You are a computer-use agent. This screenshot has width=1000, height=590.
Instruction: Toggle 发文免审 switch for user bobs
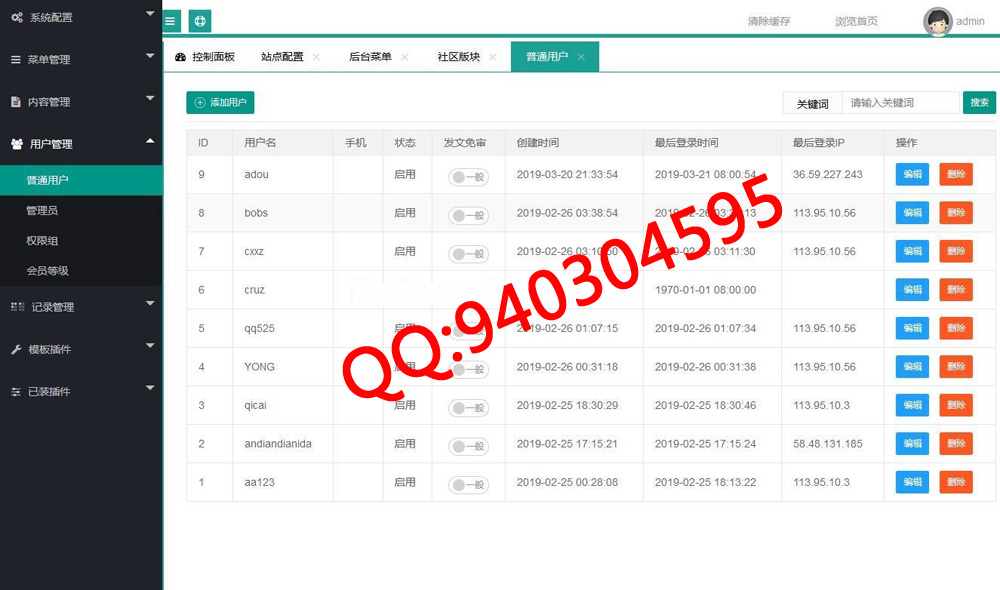(x=468, y=215)
